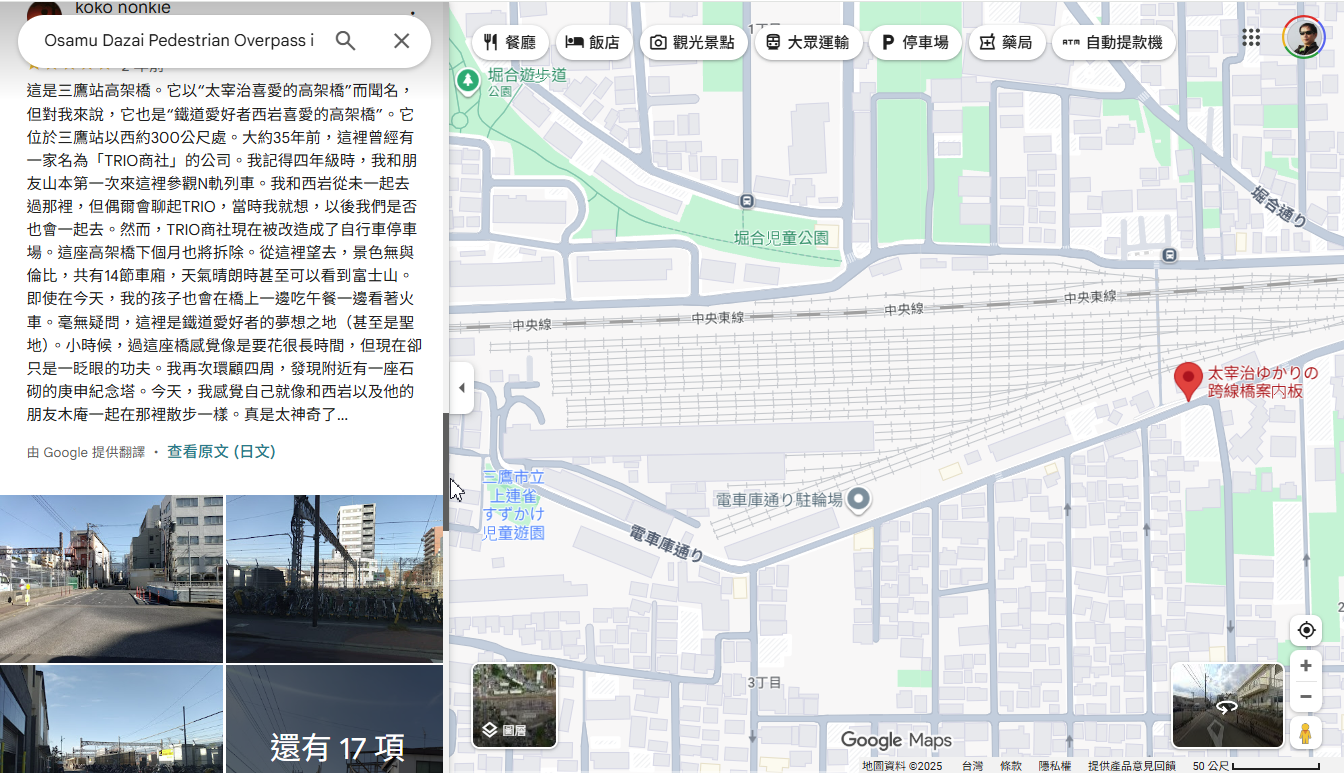This screenshot has width=1344, height=773.
Task: Click the search magnifier icon
Action: point(345,41)
